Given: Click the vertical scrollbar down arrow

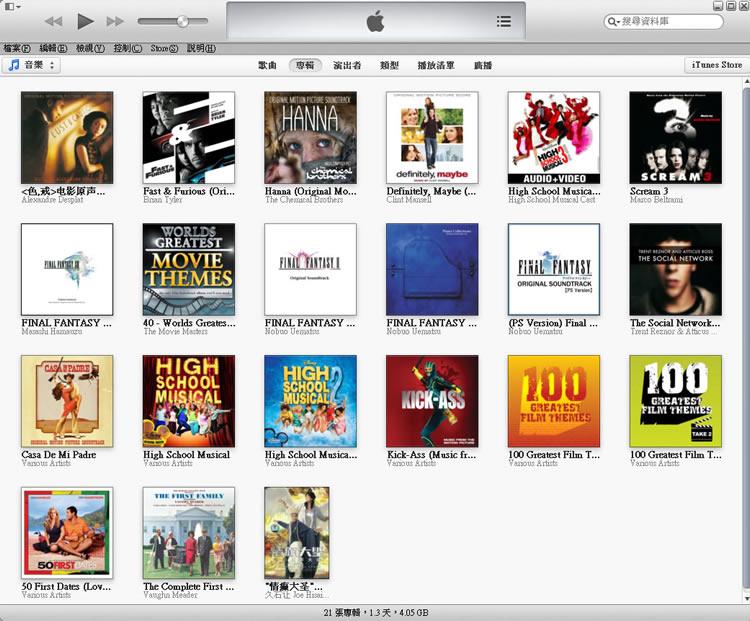Looking at the screenshot, I should click(x=746, y=598).
